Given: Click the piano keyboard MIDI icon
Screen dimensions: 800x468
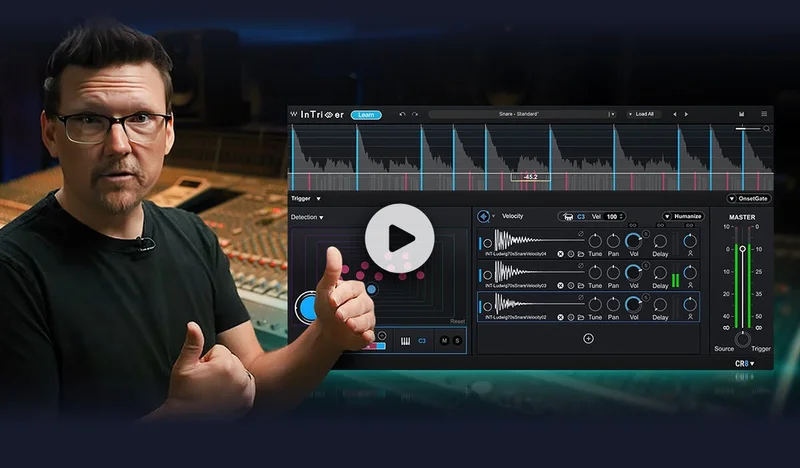Looking at the screenshot, I should click(405, 341).
